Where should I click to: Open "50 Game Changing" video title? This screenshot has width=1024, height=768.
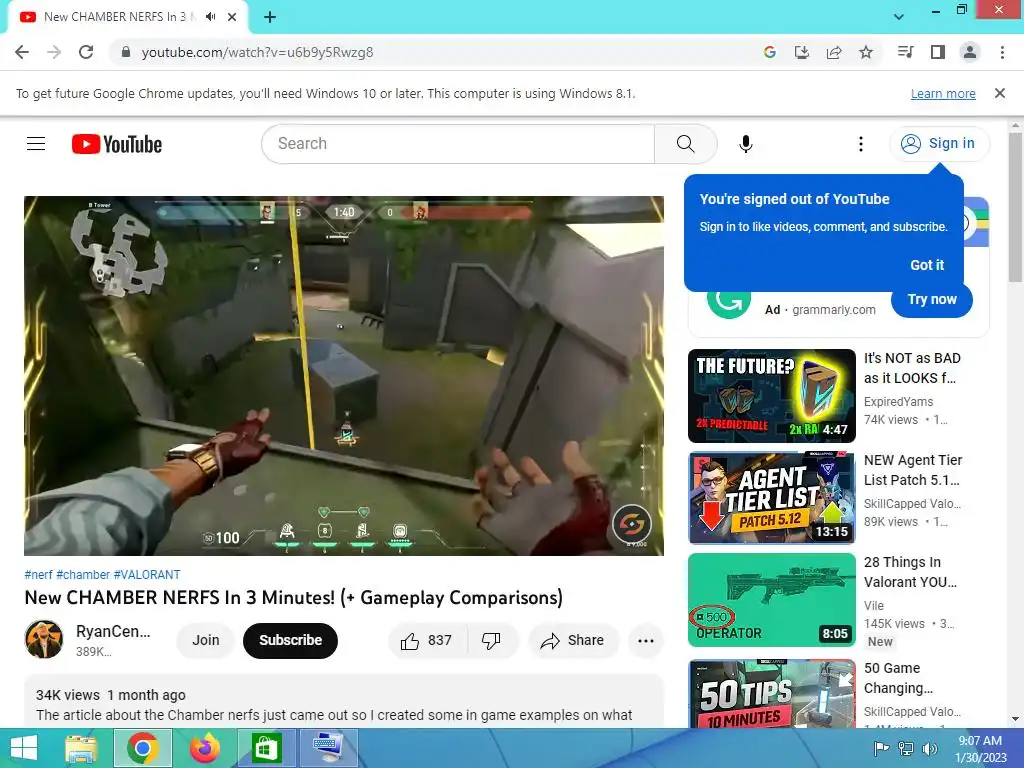click(x=899, y=678)
